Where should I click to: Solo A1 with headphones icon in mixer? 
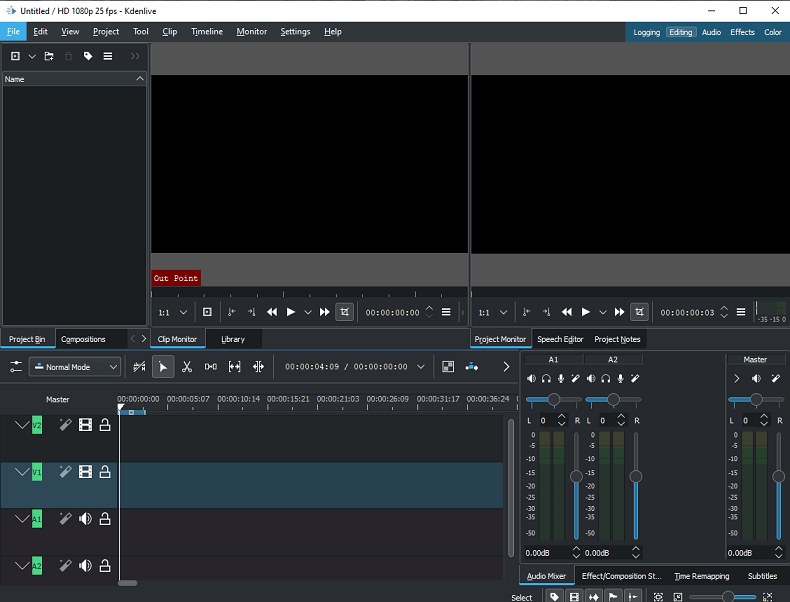[546, 378]
